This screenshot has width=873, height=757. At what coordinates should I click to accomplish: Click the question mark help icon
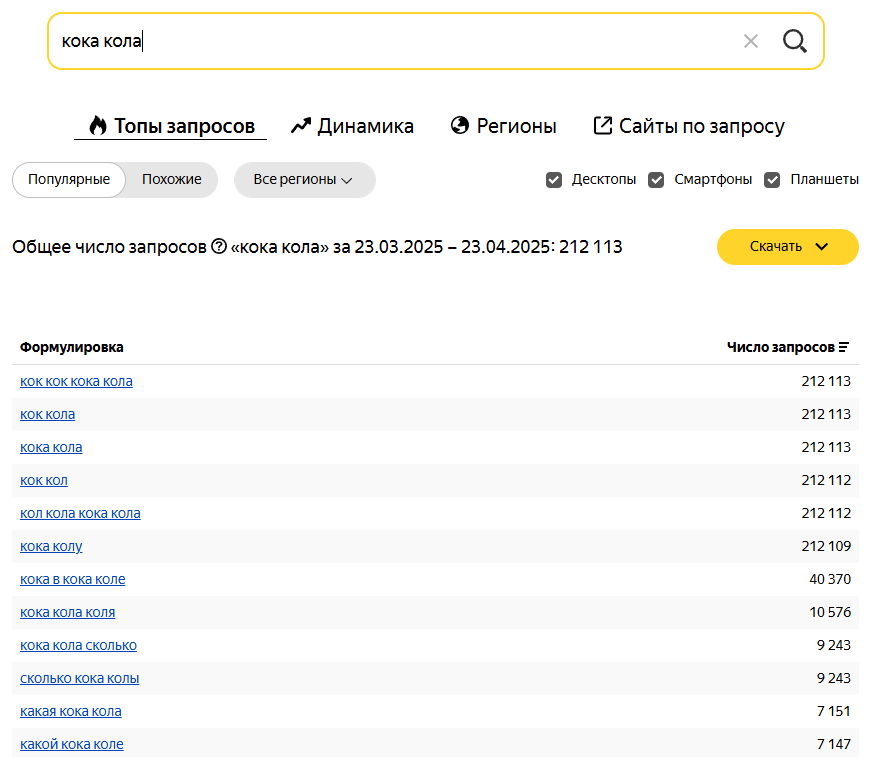[219, 246]
